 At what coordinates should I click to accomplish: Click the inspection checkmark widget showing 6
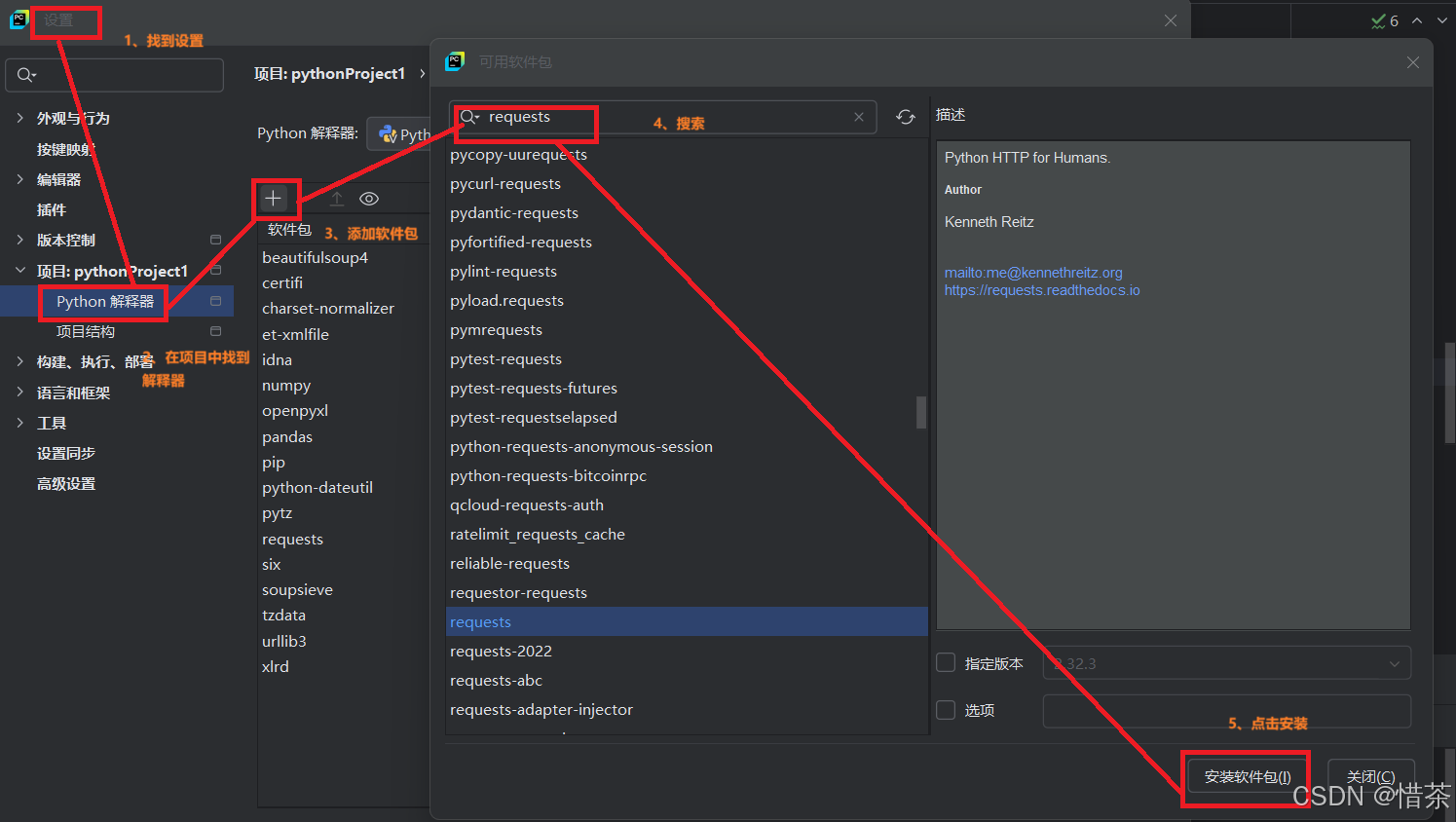tap(1384, 20)
